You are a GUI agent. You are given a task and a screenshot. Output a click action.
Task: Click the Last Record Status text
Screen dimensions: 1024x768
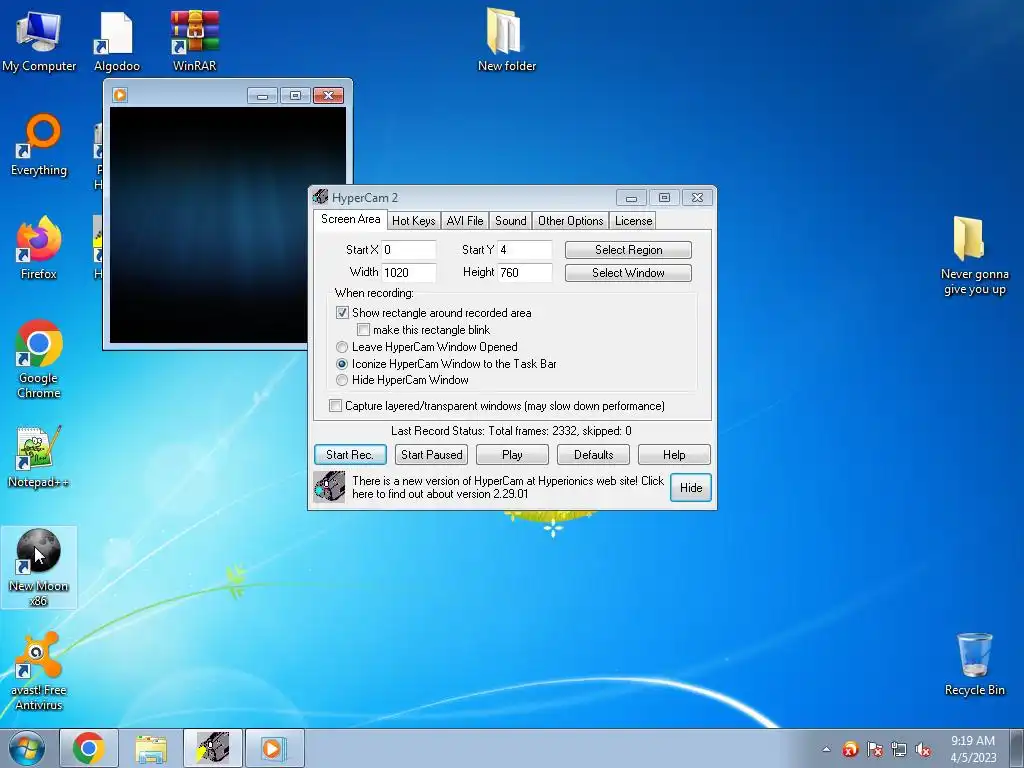[511, 431]
